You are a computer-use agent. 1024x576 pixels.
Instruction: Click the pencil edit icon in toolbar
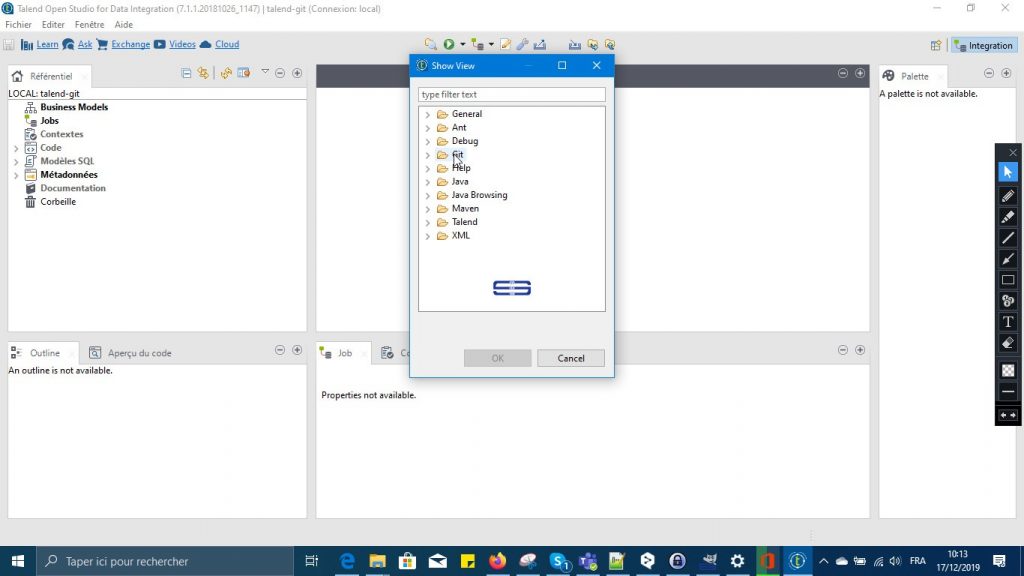click(505, 44)
